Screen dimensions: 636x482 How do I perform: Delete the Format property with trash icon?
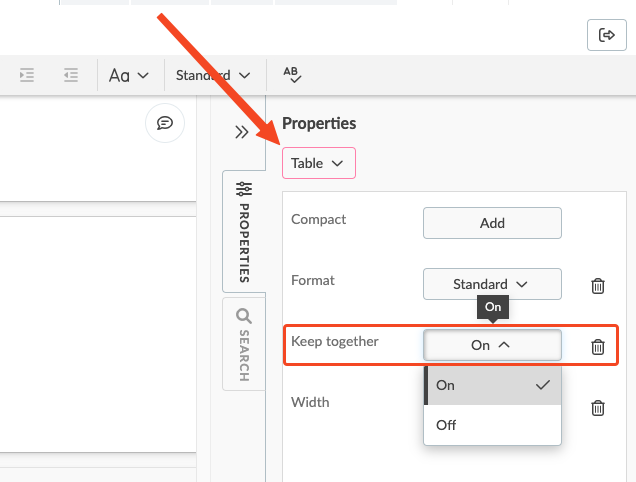pos(598,286)
